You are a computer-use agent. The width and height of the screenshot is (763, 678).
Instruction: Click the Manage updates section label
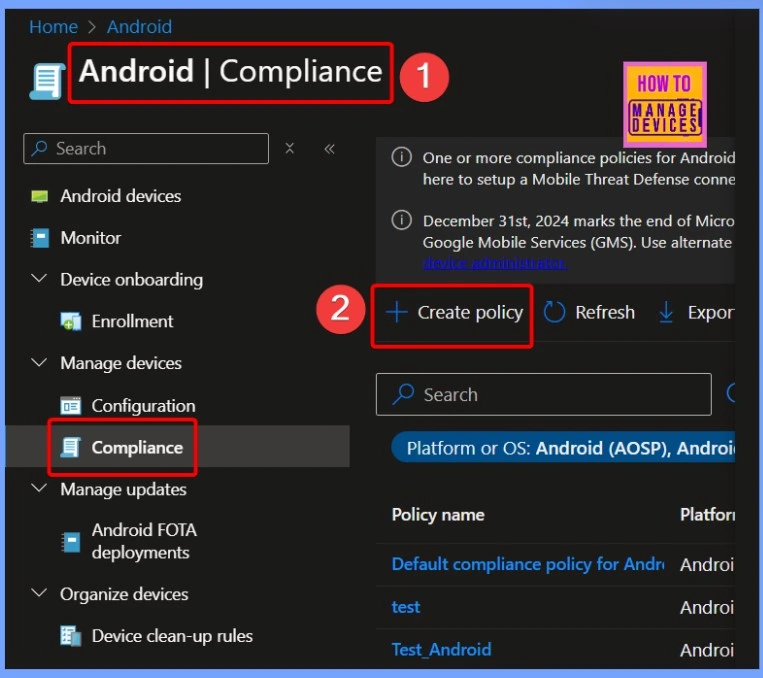coord(123,489)
